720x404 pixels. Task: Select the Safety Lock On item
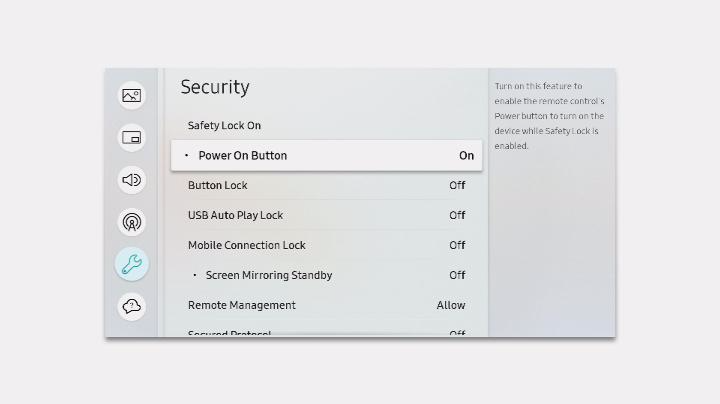225,126
